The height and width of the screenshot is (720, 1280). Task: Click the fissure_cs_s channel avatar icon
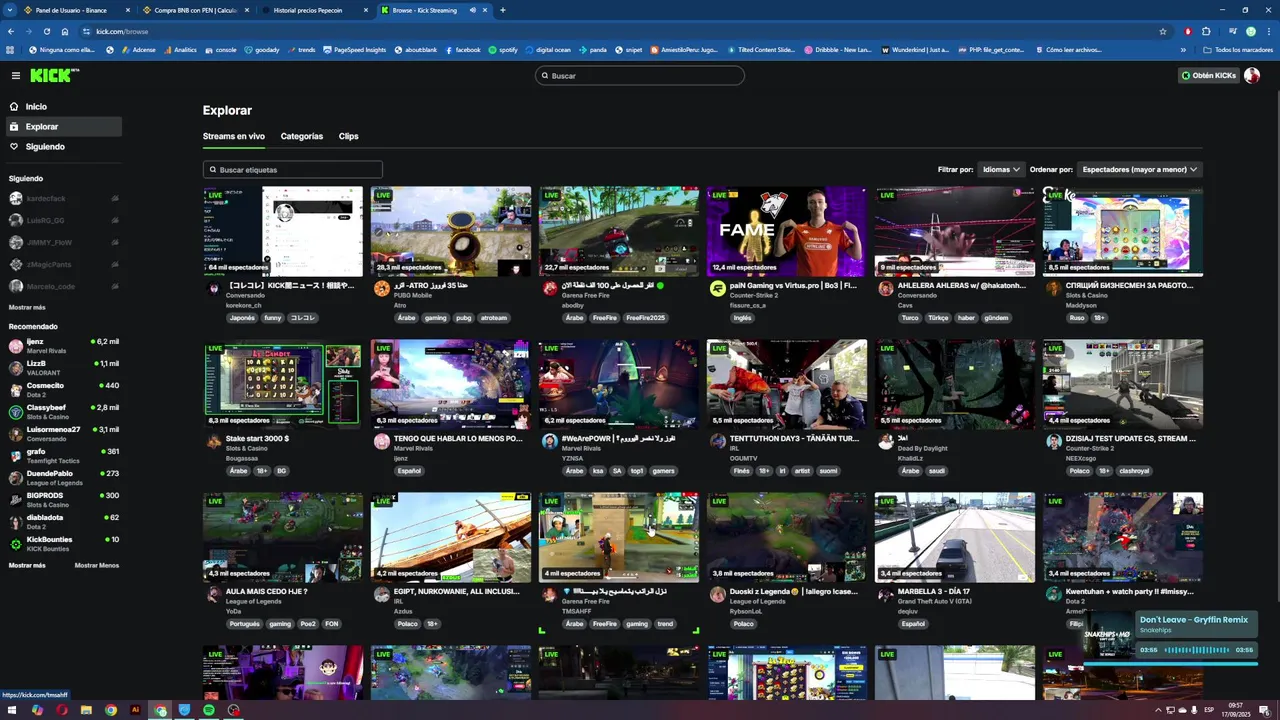pos(717,289)
